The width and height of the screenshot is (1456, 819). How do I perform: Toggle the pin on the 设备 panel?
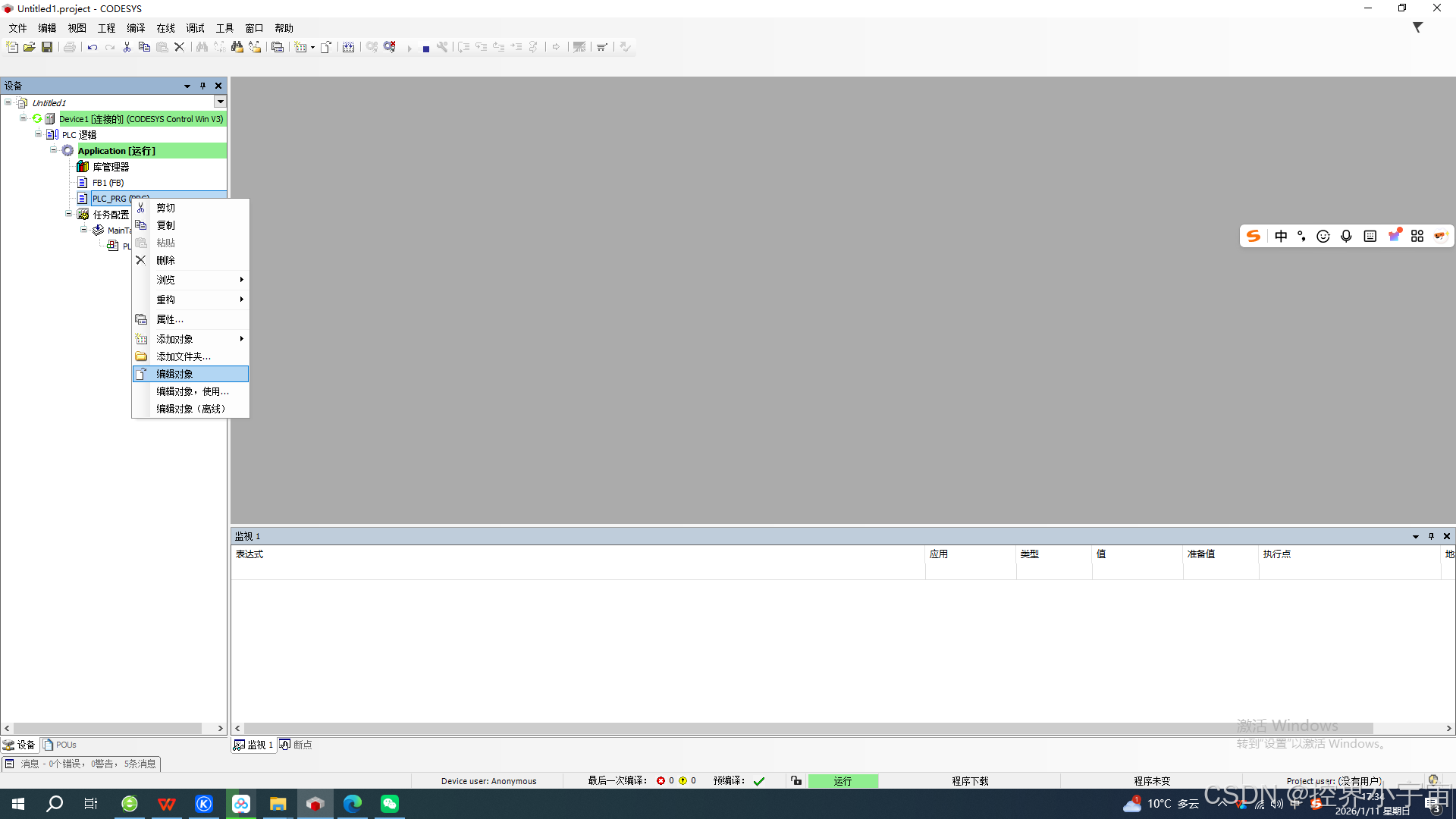[202, 86]
